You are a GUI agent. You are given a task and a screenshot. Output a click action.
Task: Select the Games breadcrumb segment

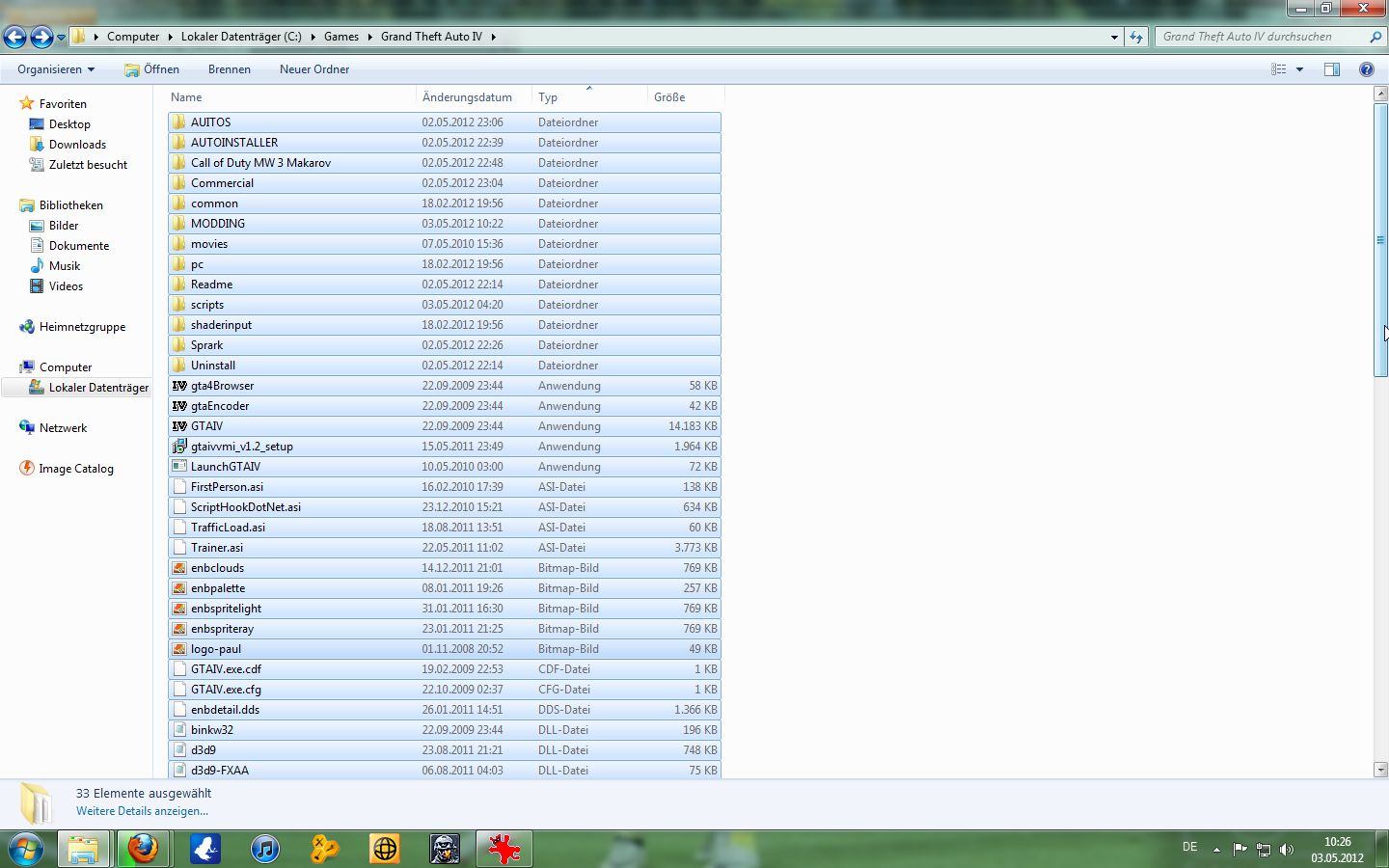point(341,37)
